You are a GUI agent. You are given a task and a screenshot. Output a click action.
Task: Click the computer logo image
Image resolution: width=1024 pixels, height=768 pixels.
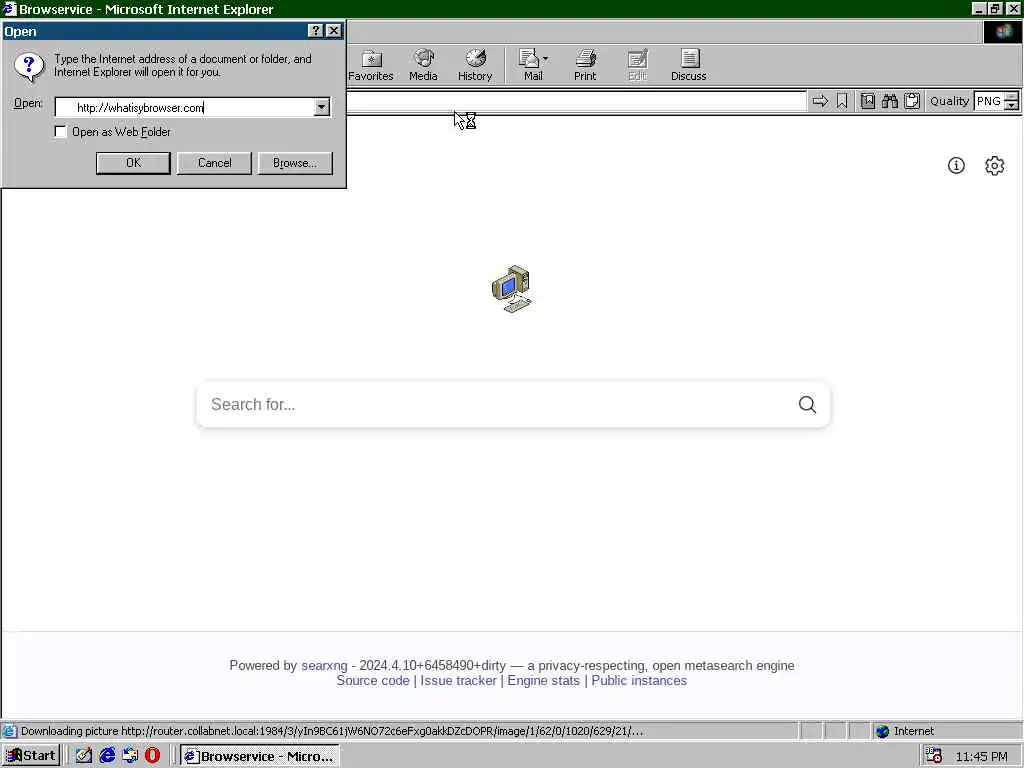point(511,289)
